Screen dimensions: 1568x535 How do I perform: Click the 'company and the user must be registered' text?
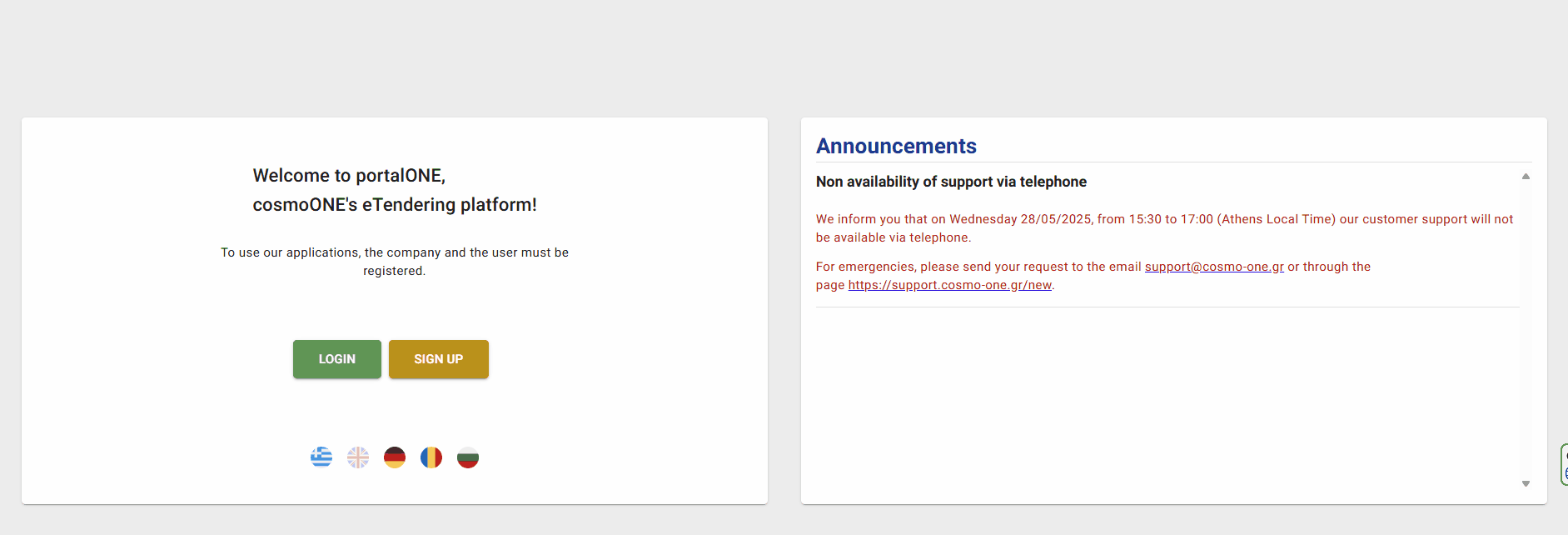point(395,262)
